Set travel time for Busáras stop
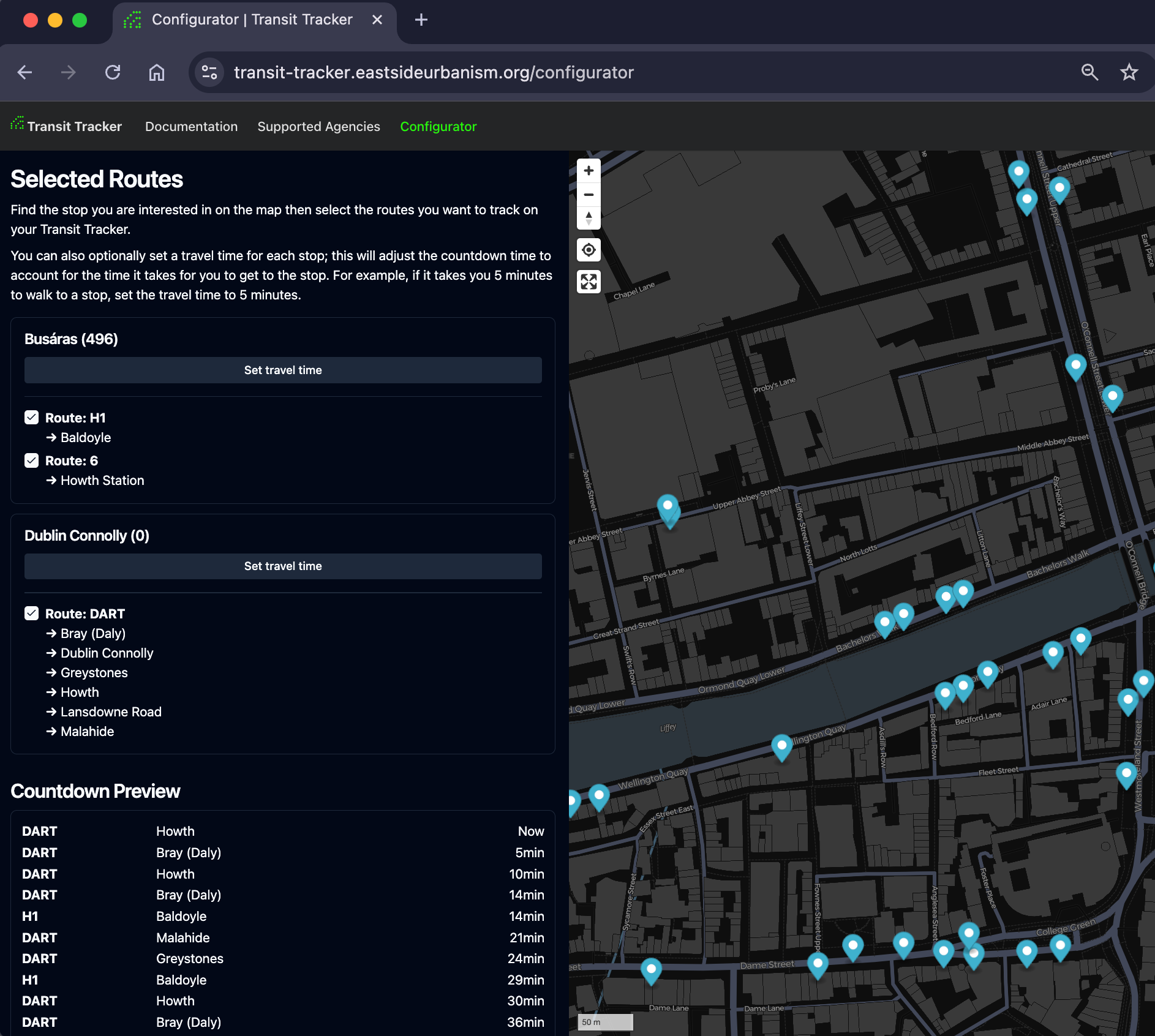The image size is (1155, 1036). [283, 370]
